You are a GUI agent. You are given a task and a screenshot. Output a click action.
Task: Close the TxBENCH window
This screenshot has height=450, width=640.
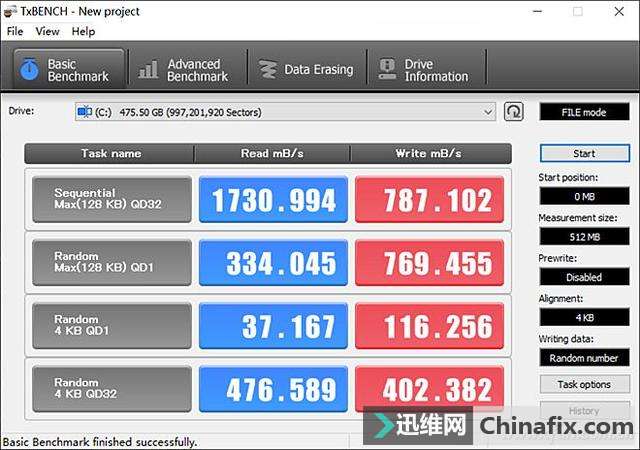(x=619, y=11)
